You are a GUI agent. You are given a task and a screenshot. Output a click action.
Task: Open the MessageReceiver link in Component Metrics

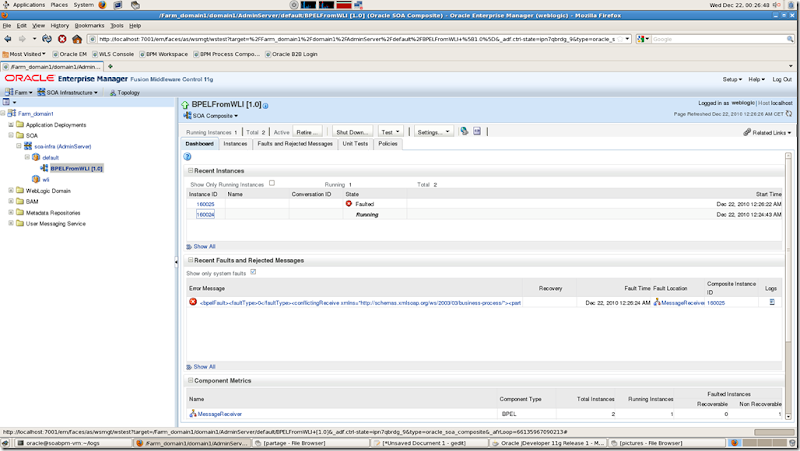(x=219, y=414)
